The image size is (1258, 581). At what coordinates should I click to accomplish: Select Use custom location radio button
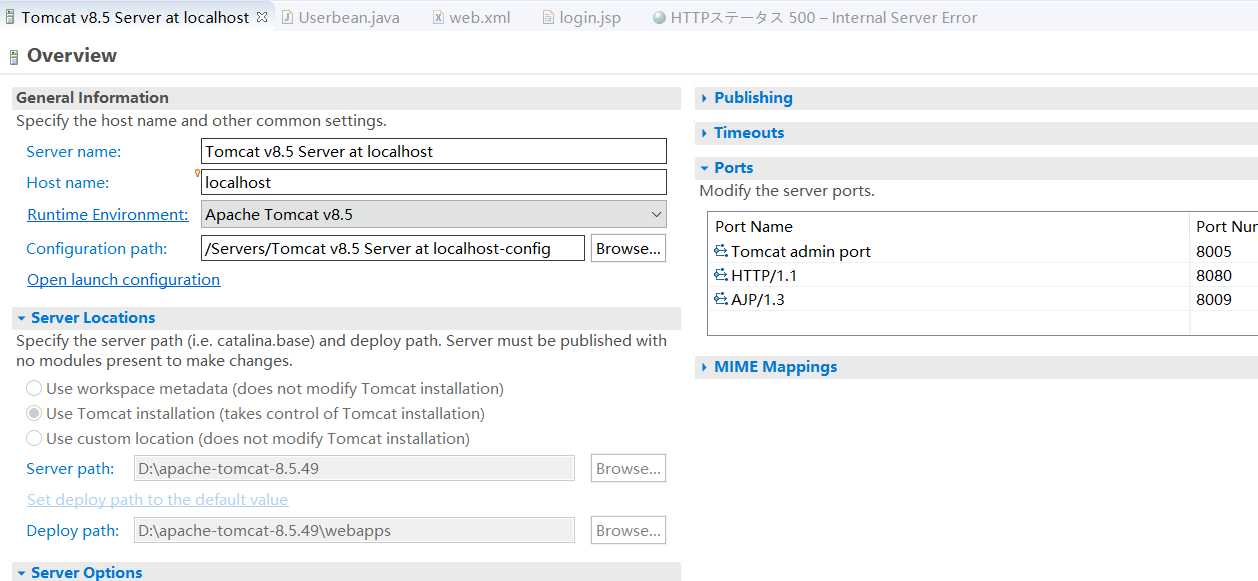coord(35,438)
